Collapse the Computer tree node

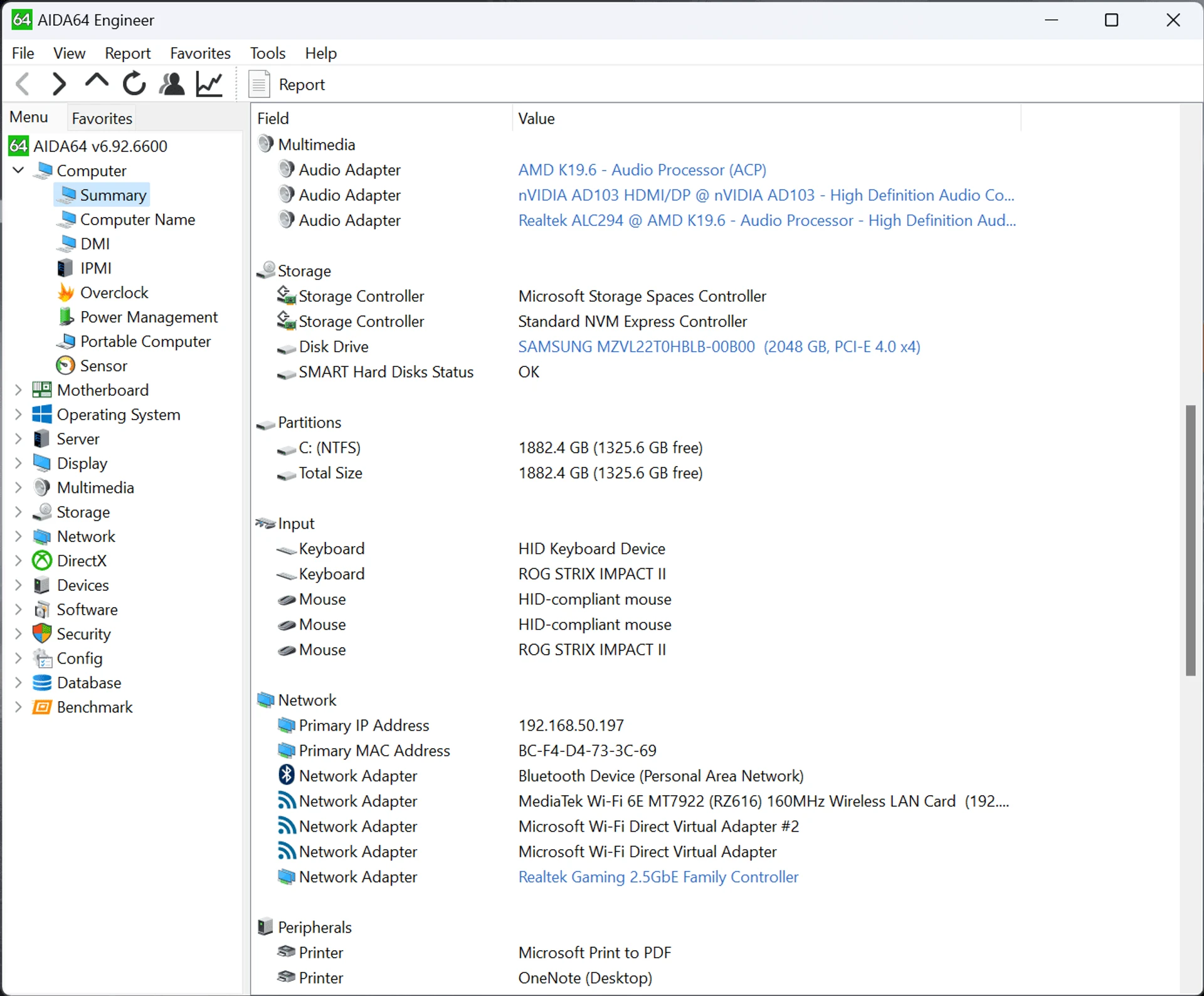click(19, 170)
